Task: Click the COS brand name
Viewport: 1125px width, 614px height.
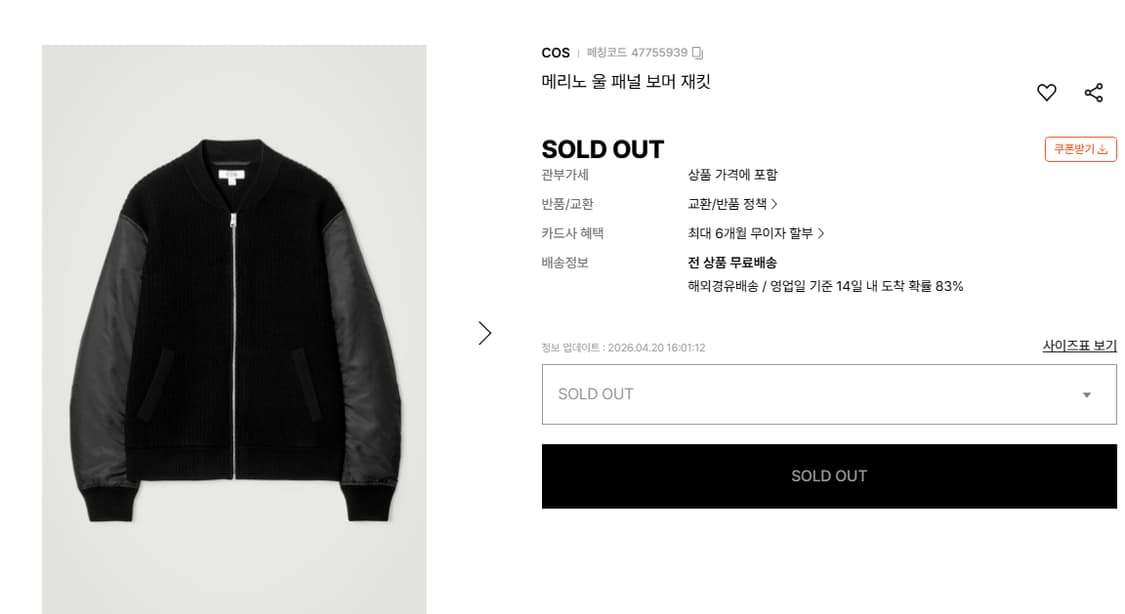Action: 555,52
